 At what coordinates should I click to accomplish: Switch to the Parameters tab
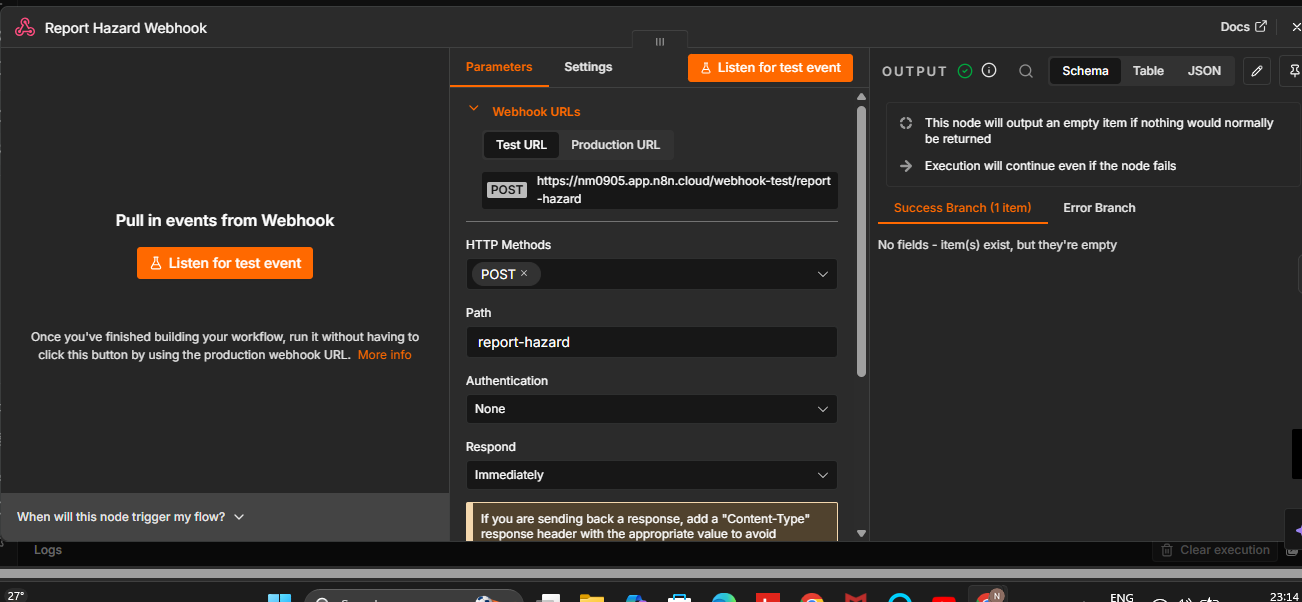coord(499,67)
